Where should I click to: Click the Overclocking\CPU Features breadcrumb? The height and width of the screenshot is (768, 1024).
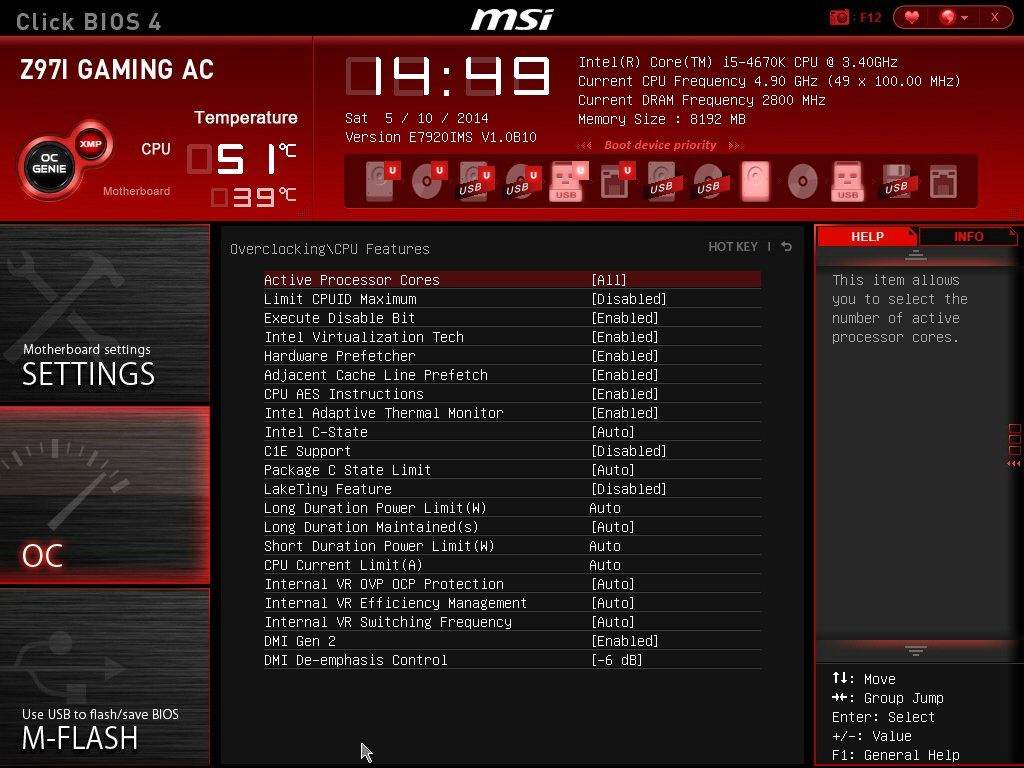pos(330,249)
